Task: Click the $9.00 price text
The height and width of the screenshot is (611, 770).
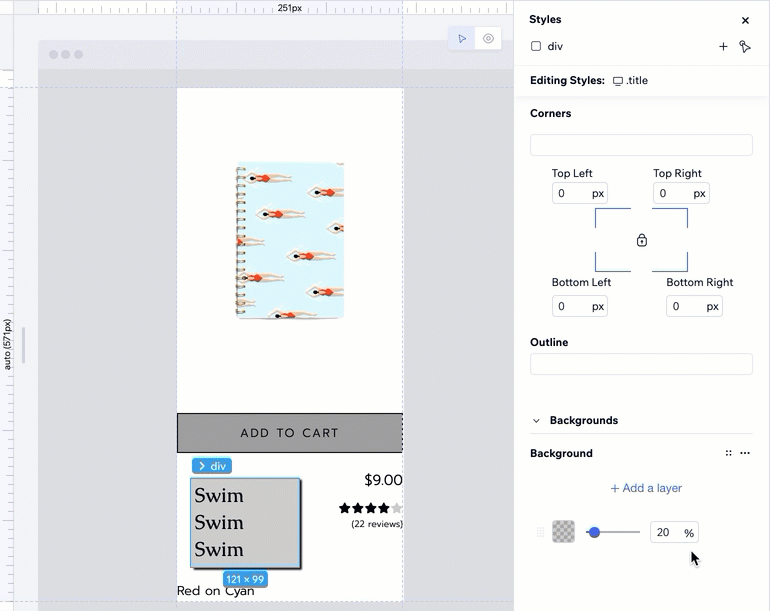Action: tap(383, 480)
